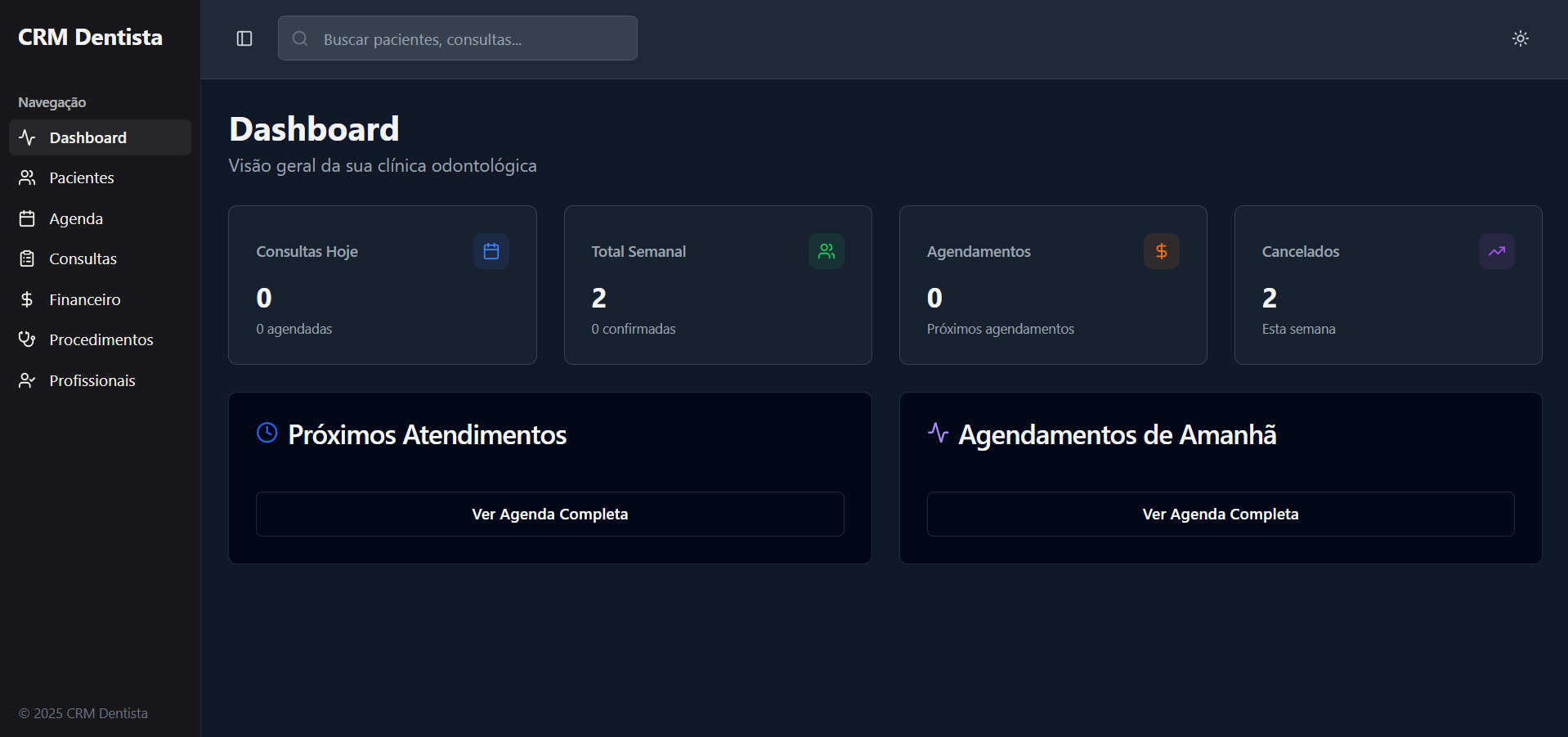
Task: Open Ver Agenda Completa under Agendamentos de Amanhã
Action: [1220, 514]
